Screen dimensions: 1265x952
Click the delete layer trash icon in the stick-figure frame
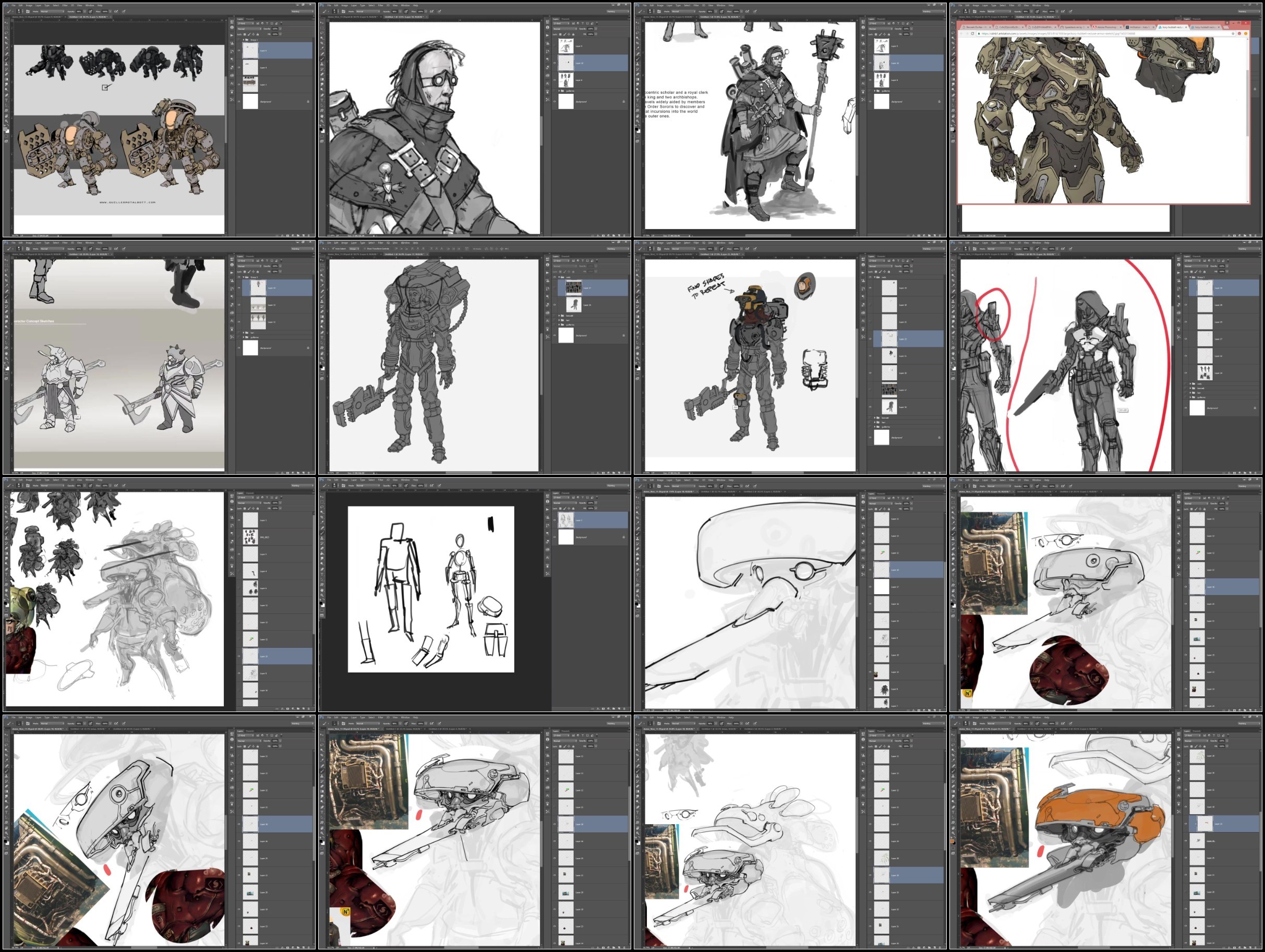[624, 709]
